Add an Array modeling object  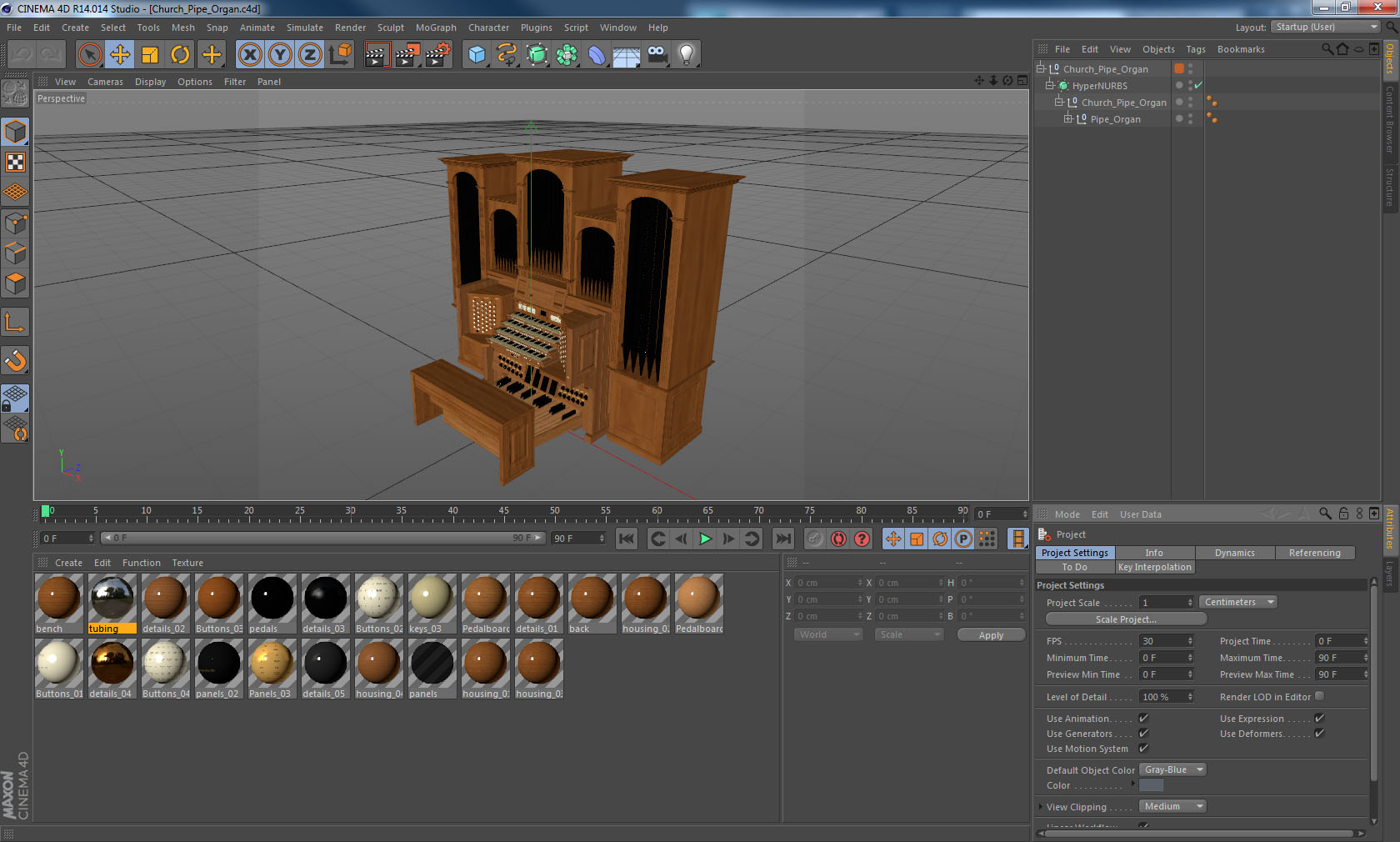pyautogui.click(x=567, y=55)
